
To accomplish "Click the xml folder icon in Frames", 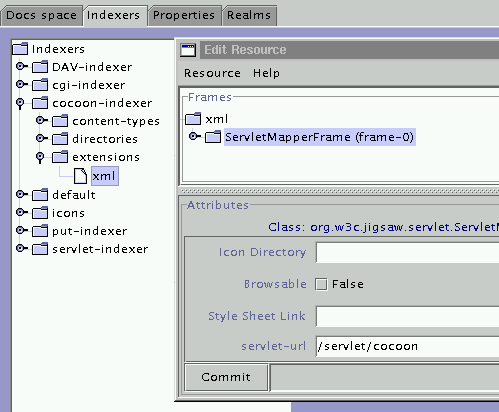I will 193,119.
